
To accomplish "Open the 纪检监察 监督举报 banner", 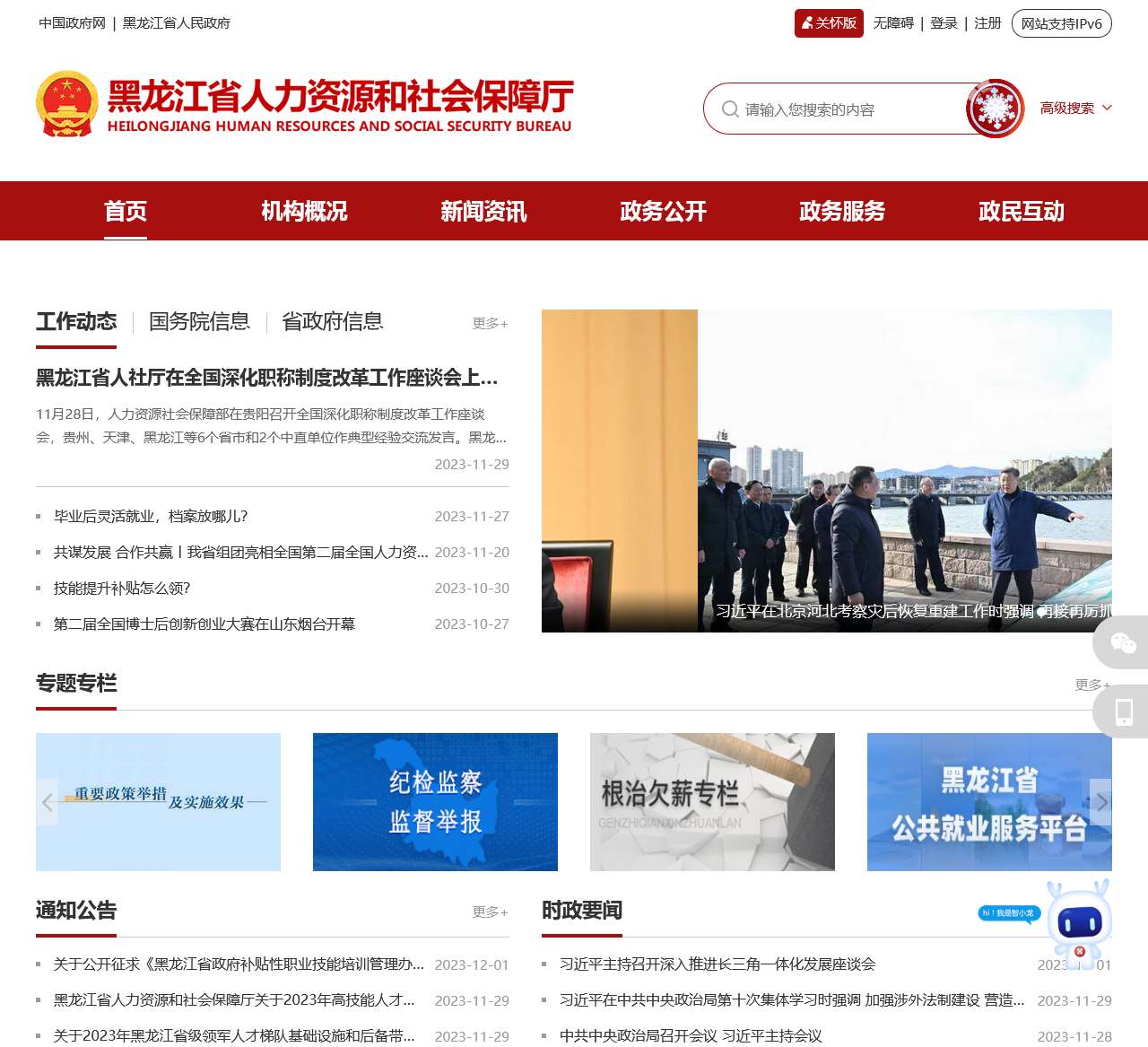I will 435,802.
